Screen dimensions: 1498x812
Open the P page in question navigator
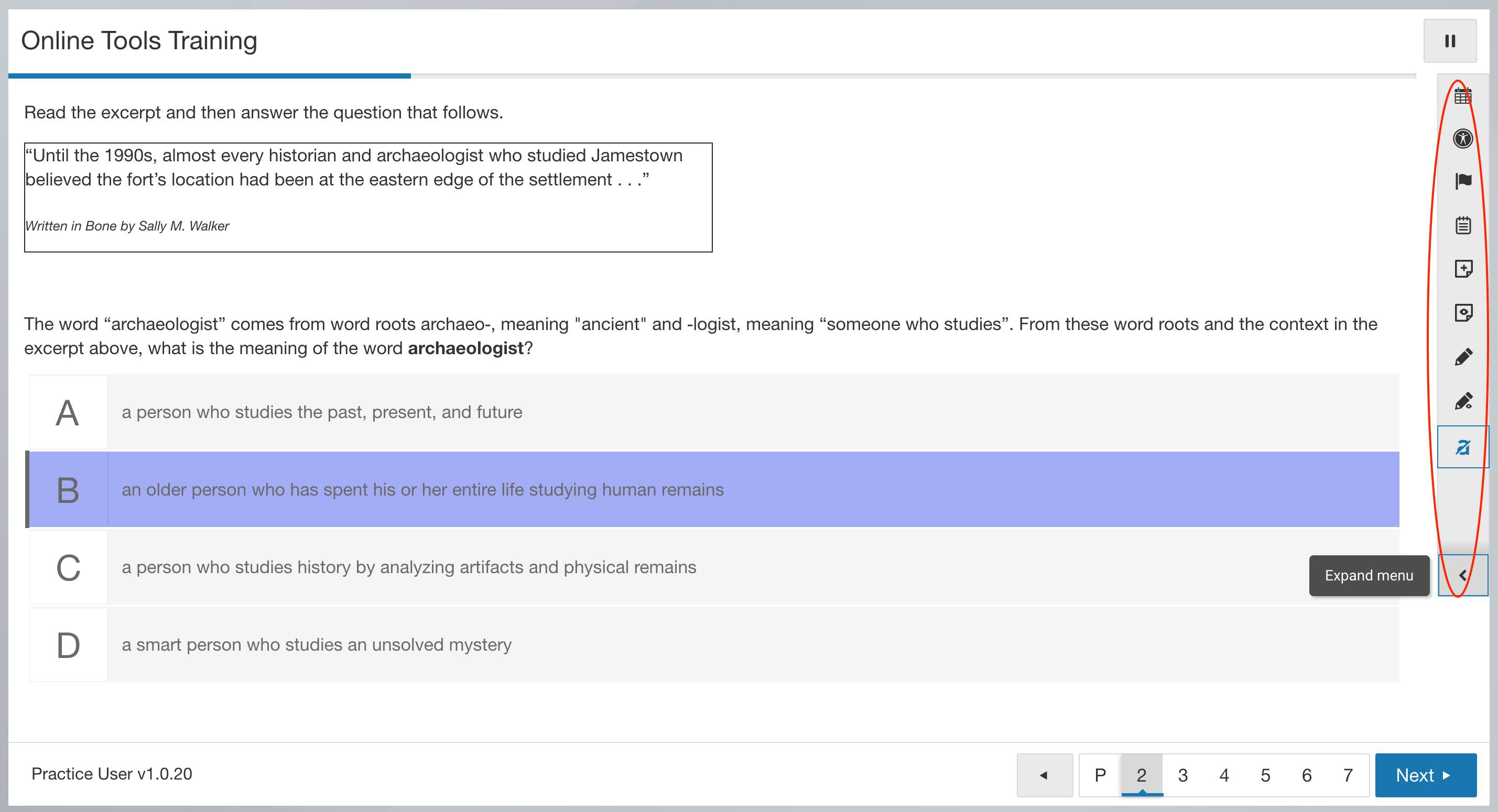pyautogui.click(x=1100, y=775)
